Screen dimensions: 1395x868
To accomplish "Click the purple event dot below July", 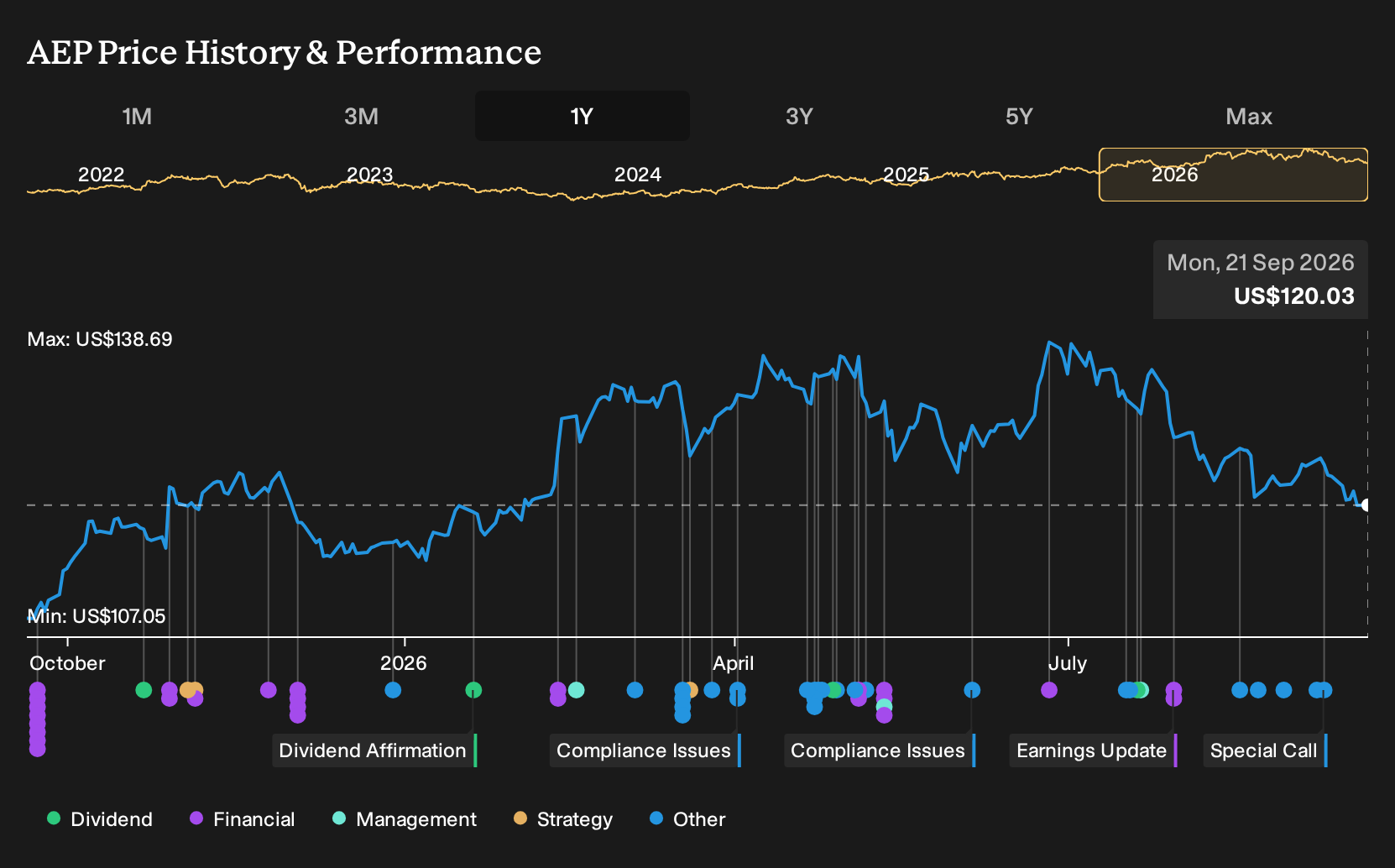I will click(1049, 690).
